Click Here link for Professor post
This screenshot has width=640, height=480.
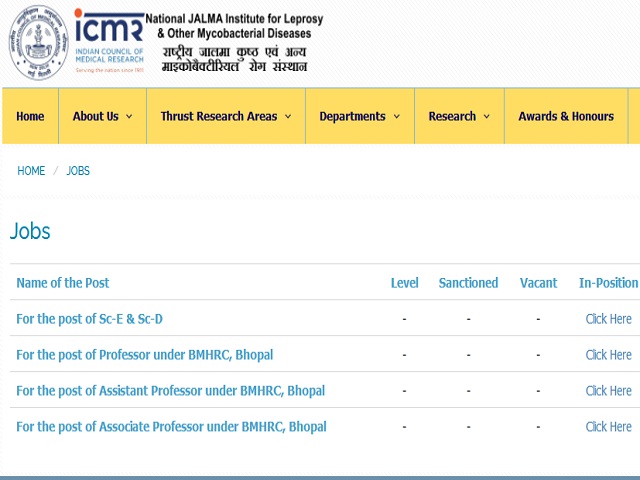click(608, 355)
